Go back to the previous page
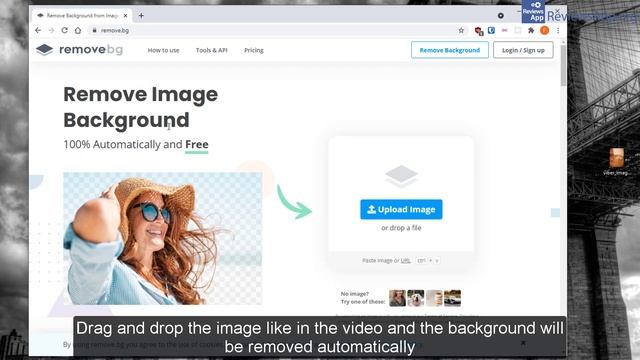The width and height of the screenshot is (640, 360). [38, 30]
